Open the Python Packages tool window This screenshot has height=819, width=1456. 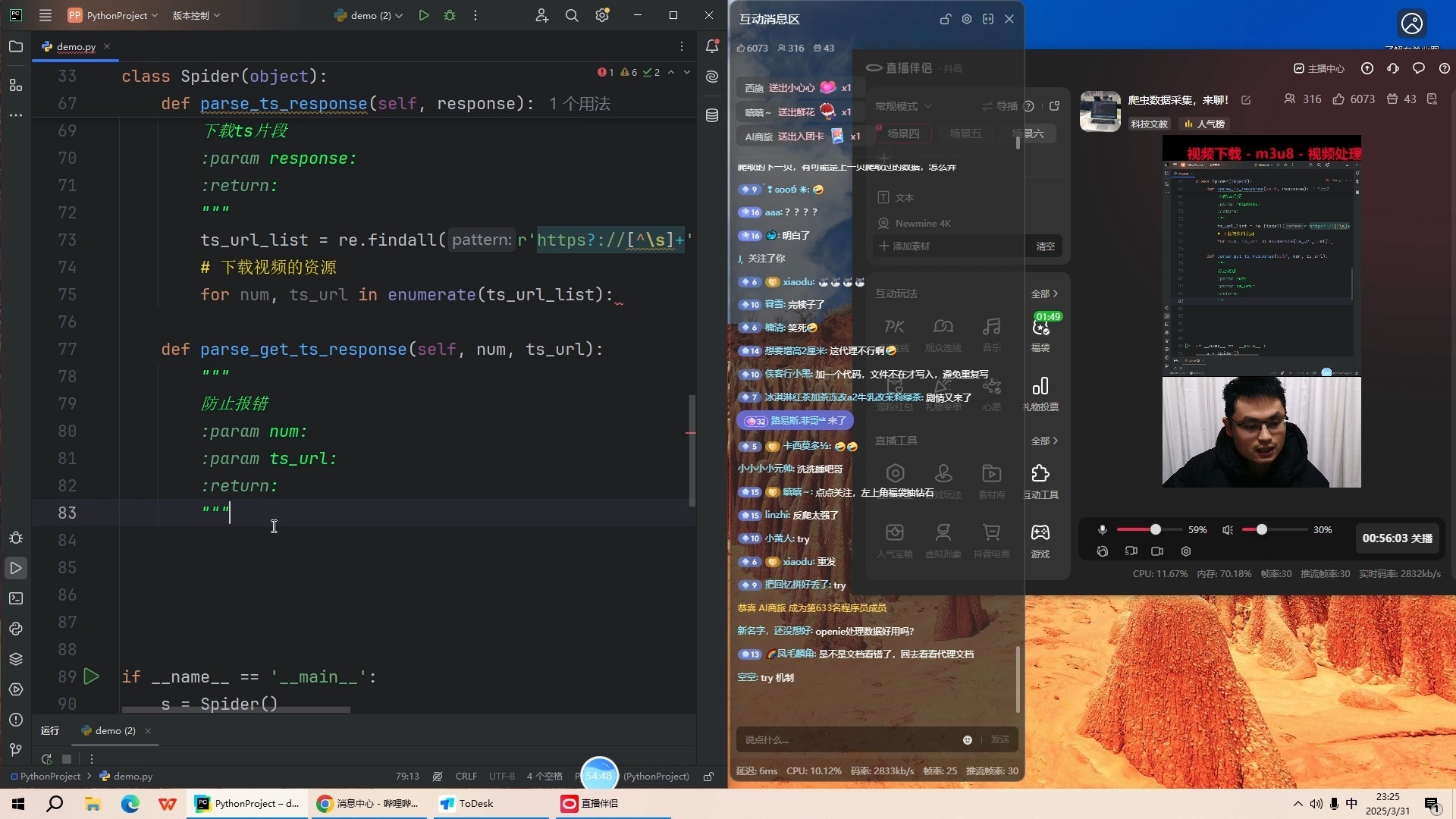tap(16, 659)
